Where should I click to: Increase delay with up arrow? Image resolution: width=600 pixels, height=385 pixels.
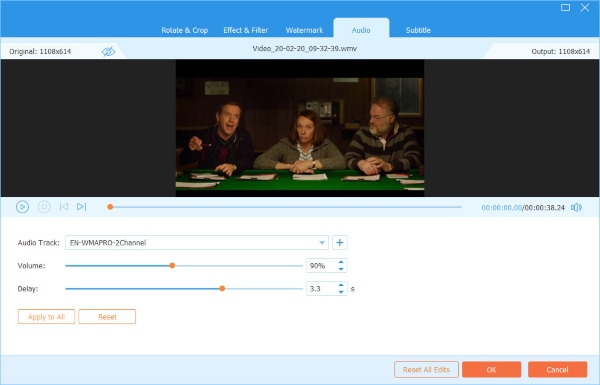point(341,285)
